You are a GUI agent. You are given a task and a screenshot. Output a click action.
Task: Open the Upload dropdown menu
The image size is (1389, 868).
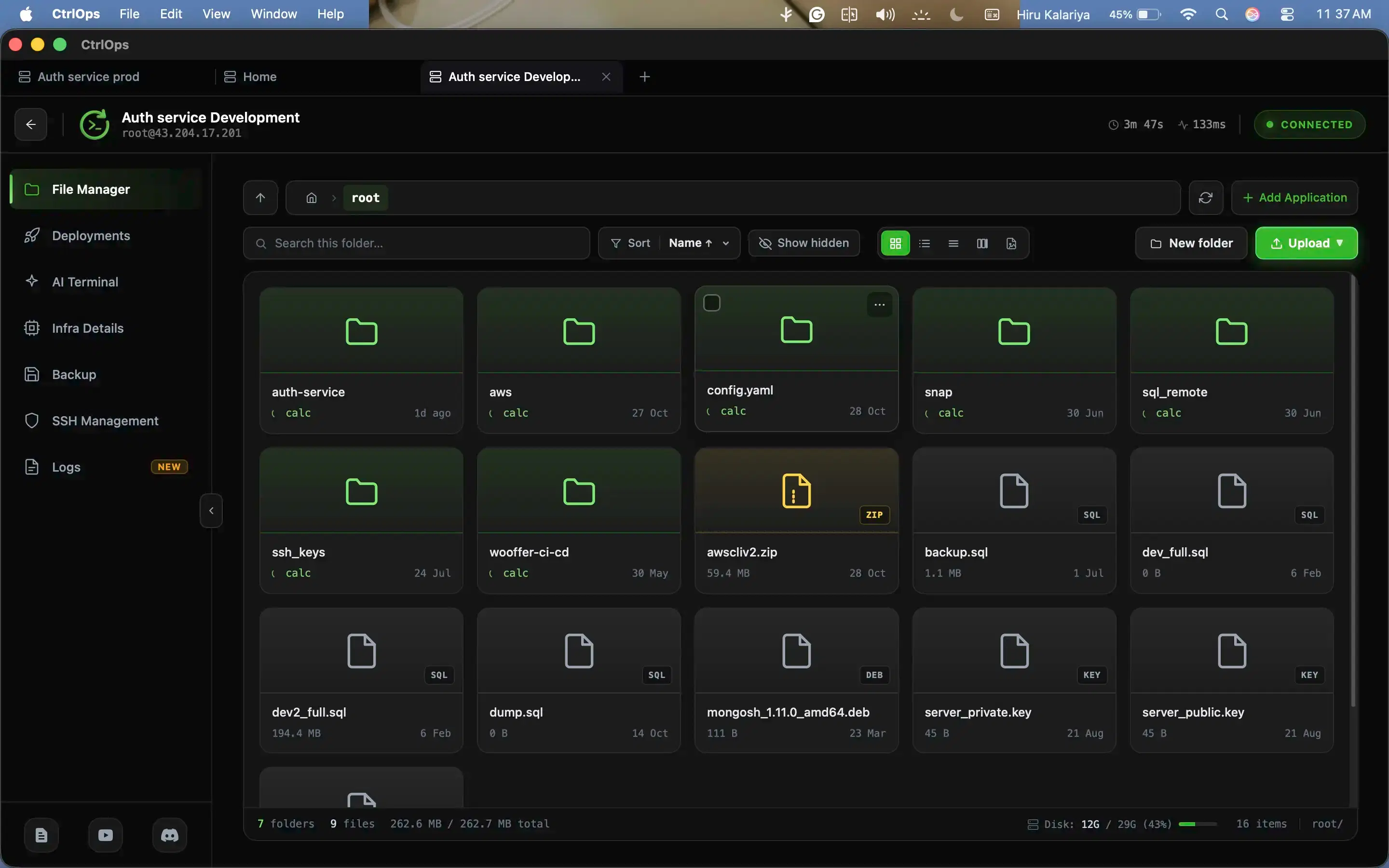point(1307,243)
